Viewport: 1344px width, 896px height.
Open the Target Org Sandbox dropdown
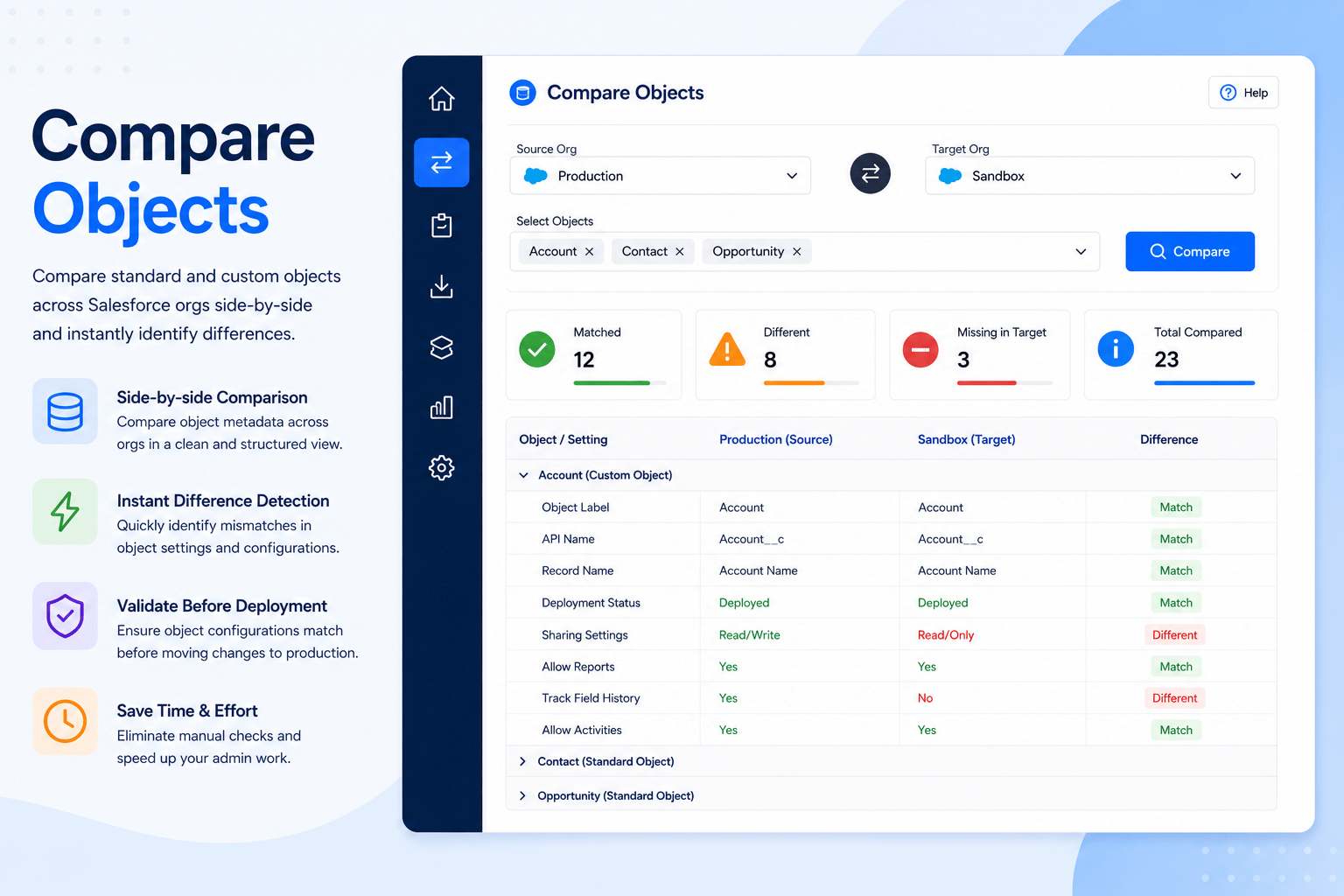click(x=1089, y=176)
